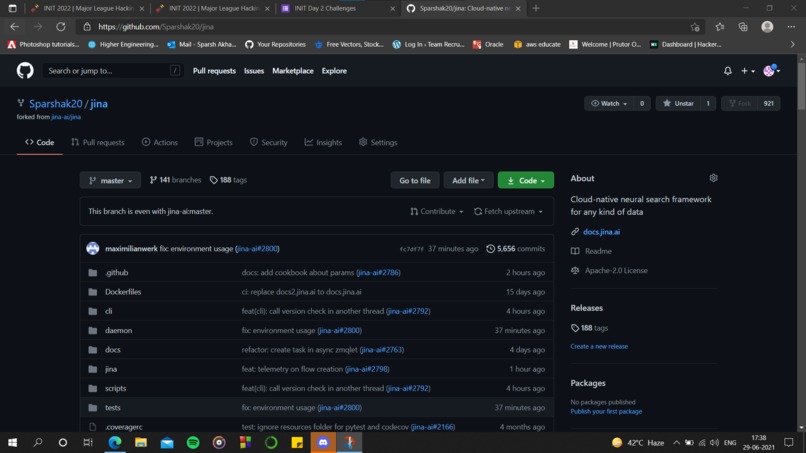Reload the page with the refresh icon
Image resolution: width=806 pixels, height=453 pixels.
(x=61, y=27)
